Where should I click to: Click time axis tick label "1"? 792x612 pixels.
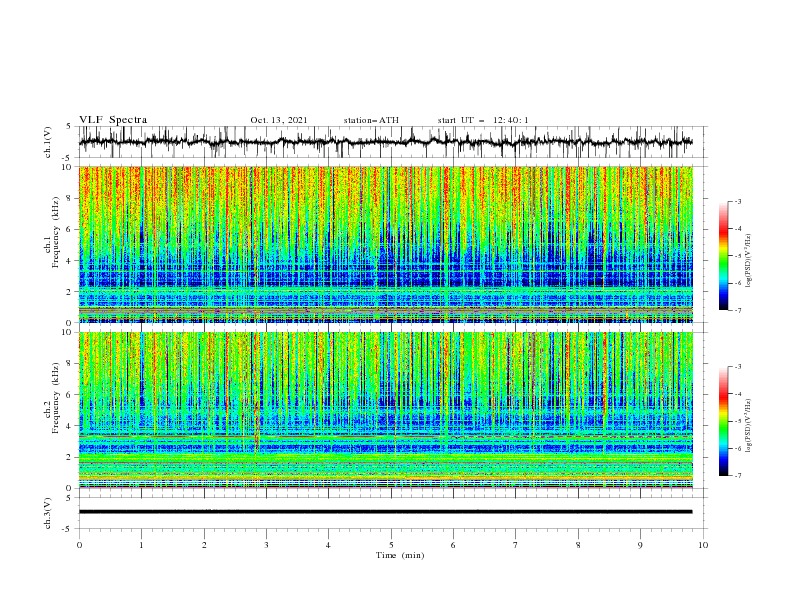click(x=141, y=545)
